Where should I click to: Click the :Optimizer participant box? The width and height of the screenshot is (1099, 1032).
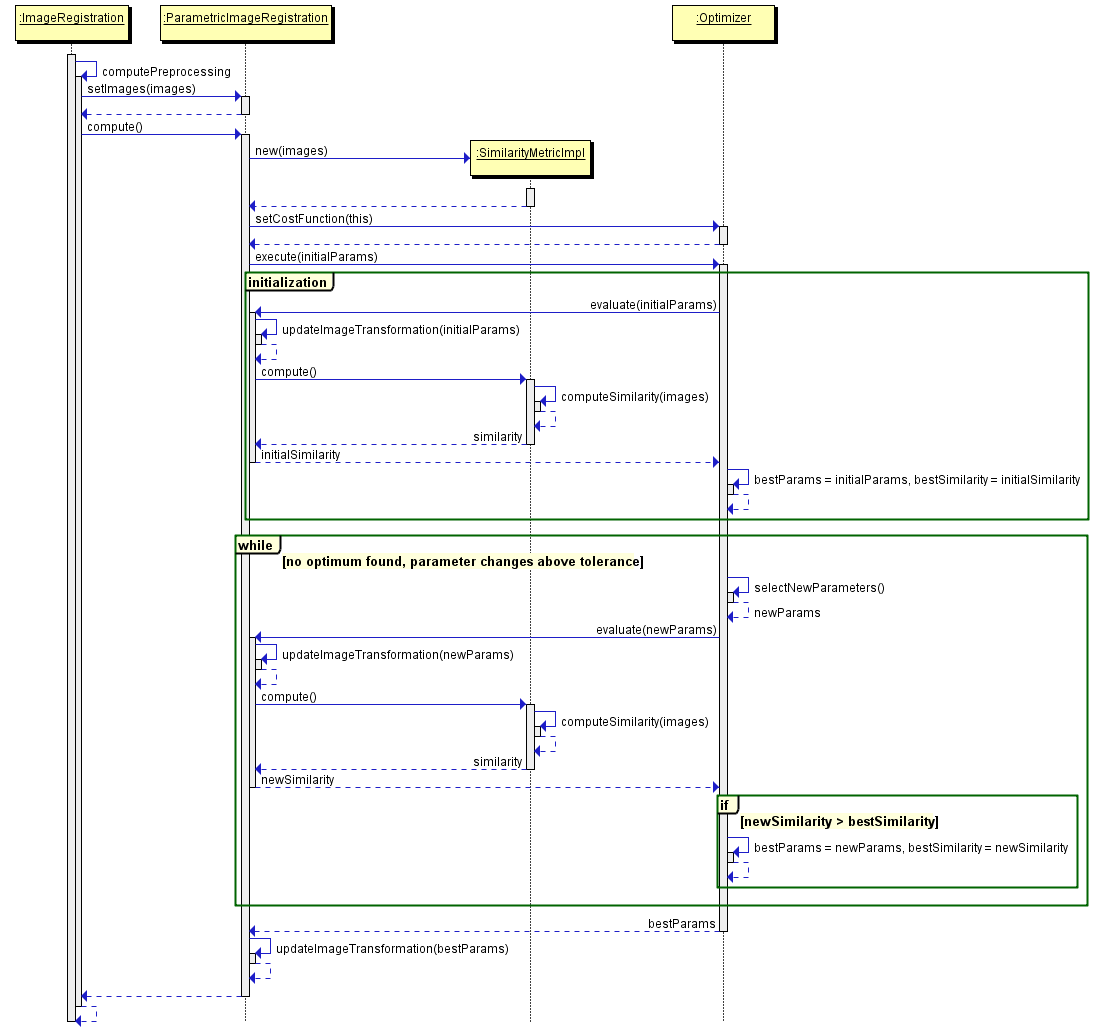723,18
